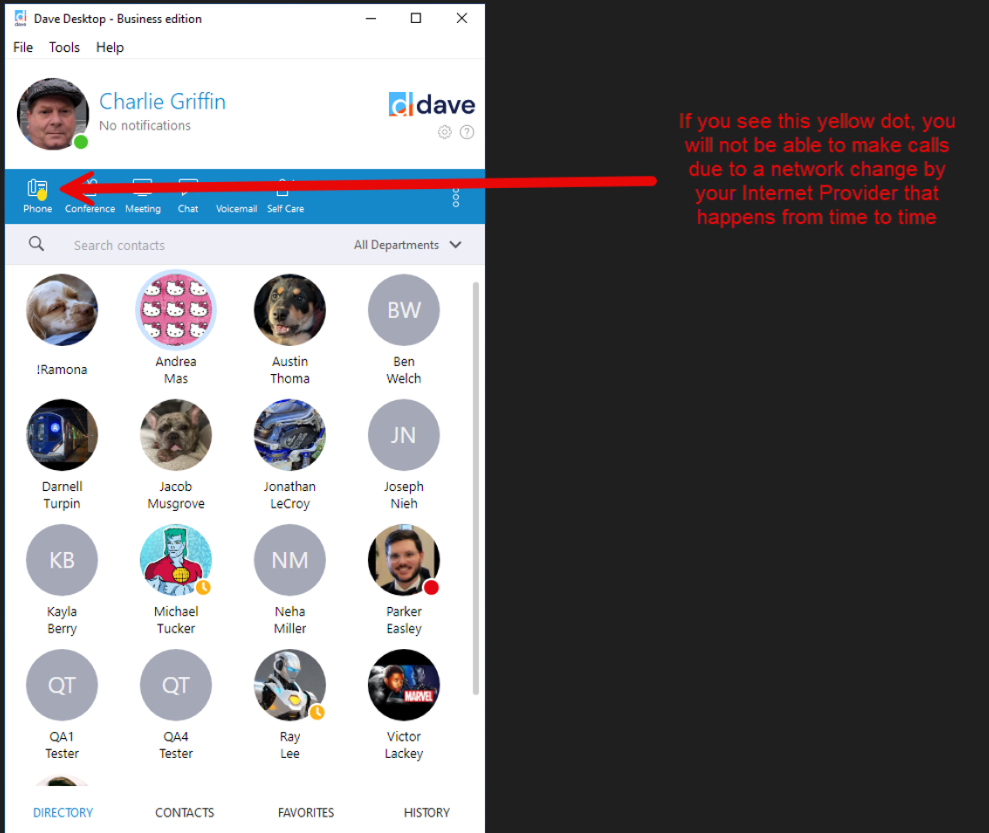Open the three-dot more options menu
Screen dimensions: 989x833
[455, 198]
